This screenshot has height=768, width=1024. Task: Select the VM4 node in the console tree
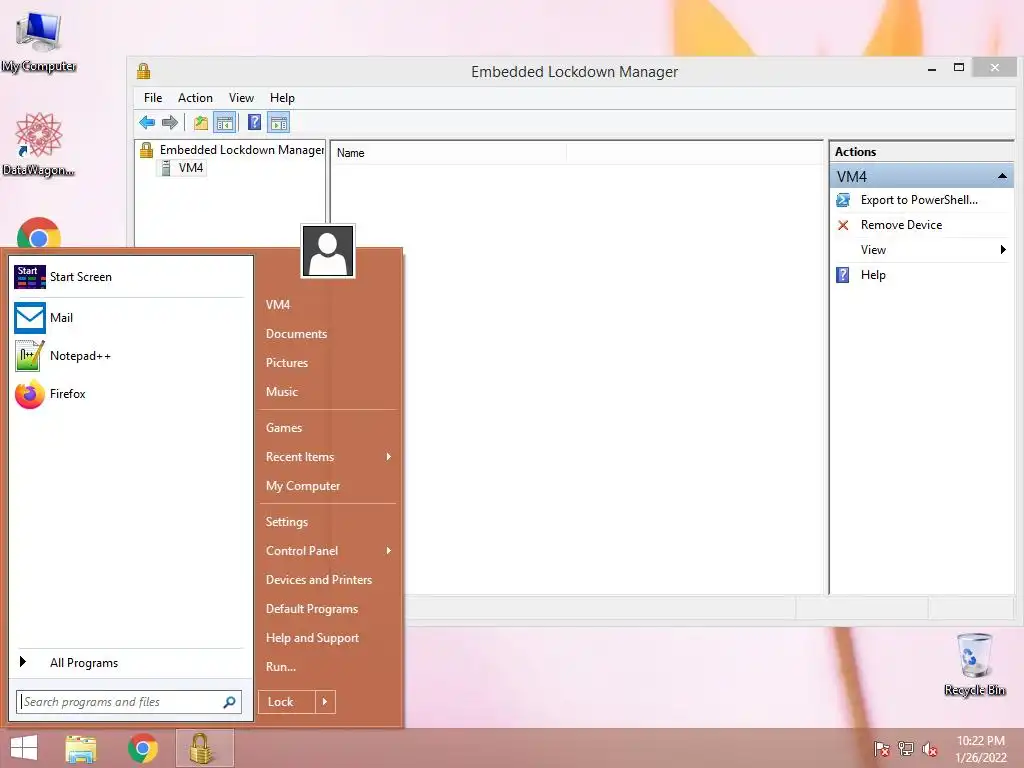coord(191,168)
